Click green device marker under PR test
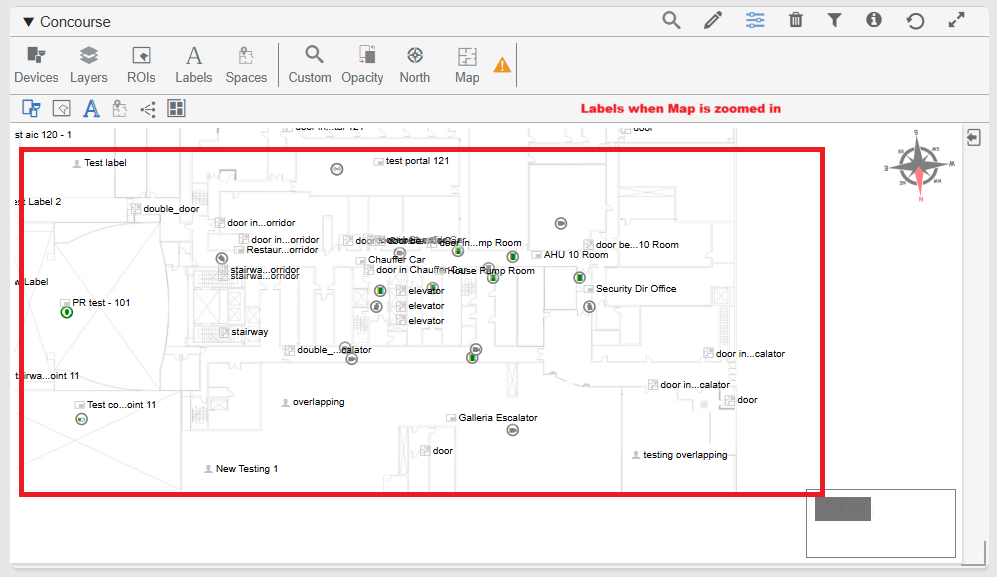997x577 pixels. (66, 312)
